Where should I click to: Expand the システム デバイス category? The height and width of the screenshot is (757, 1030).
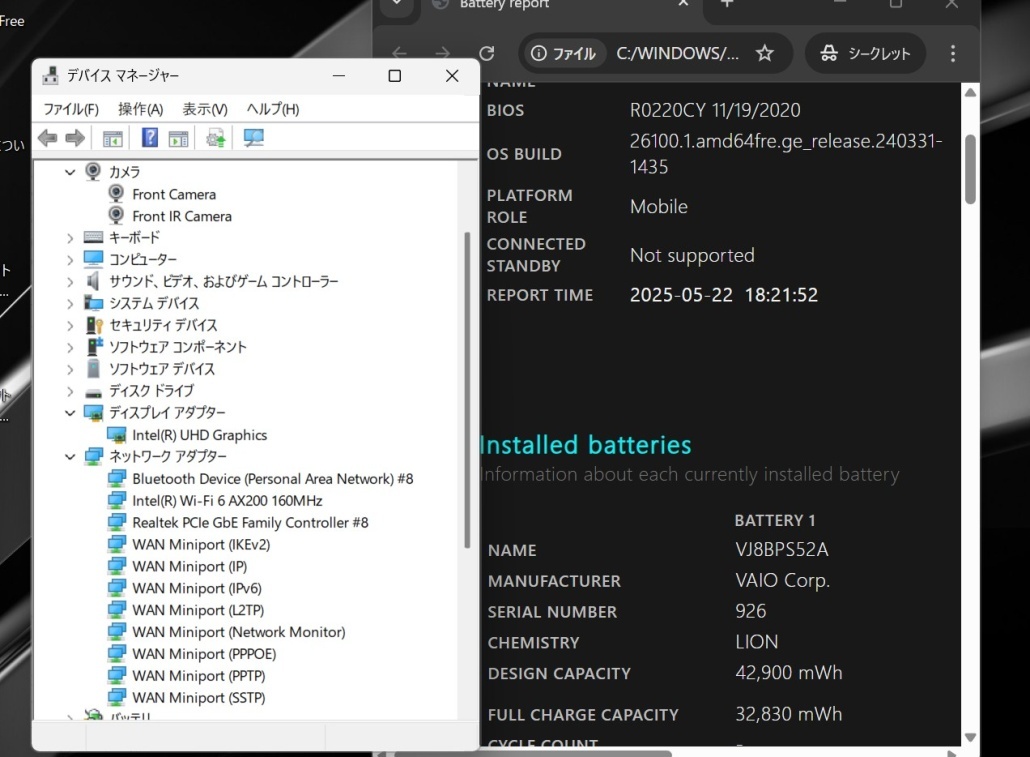click(x=70, y=304)
